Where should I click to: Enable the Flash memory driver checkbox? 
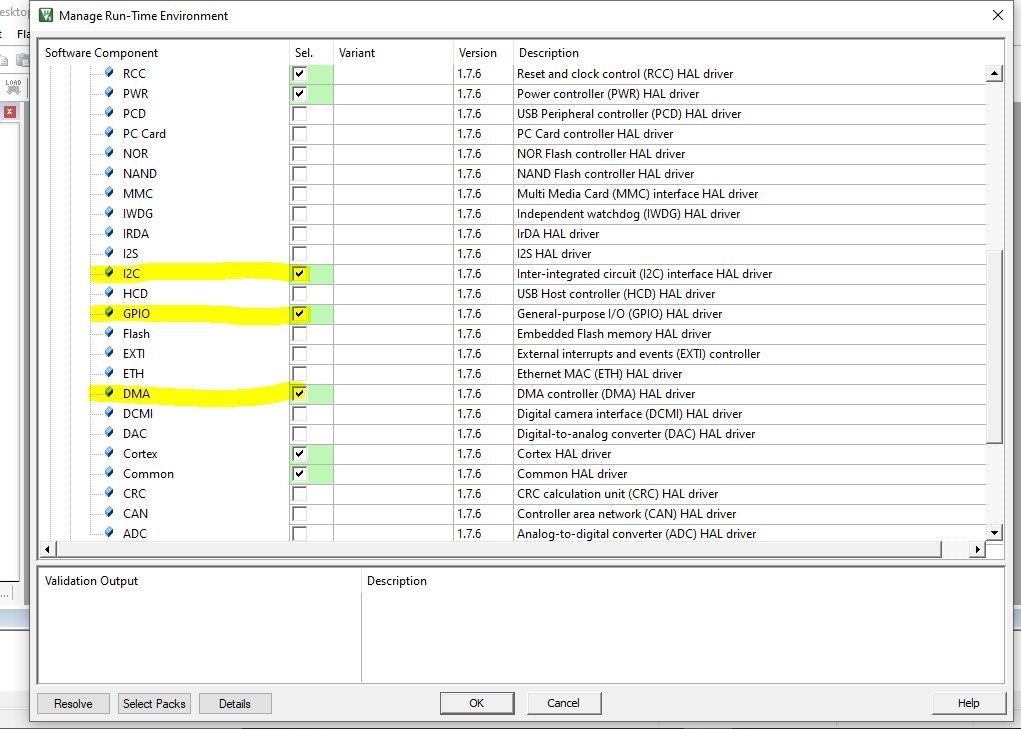[x=300, y=334]
